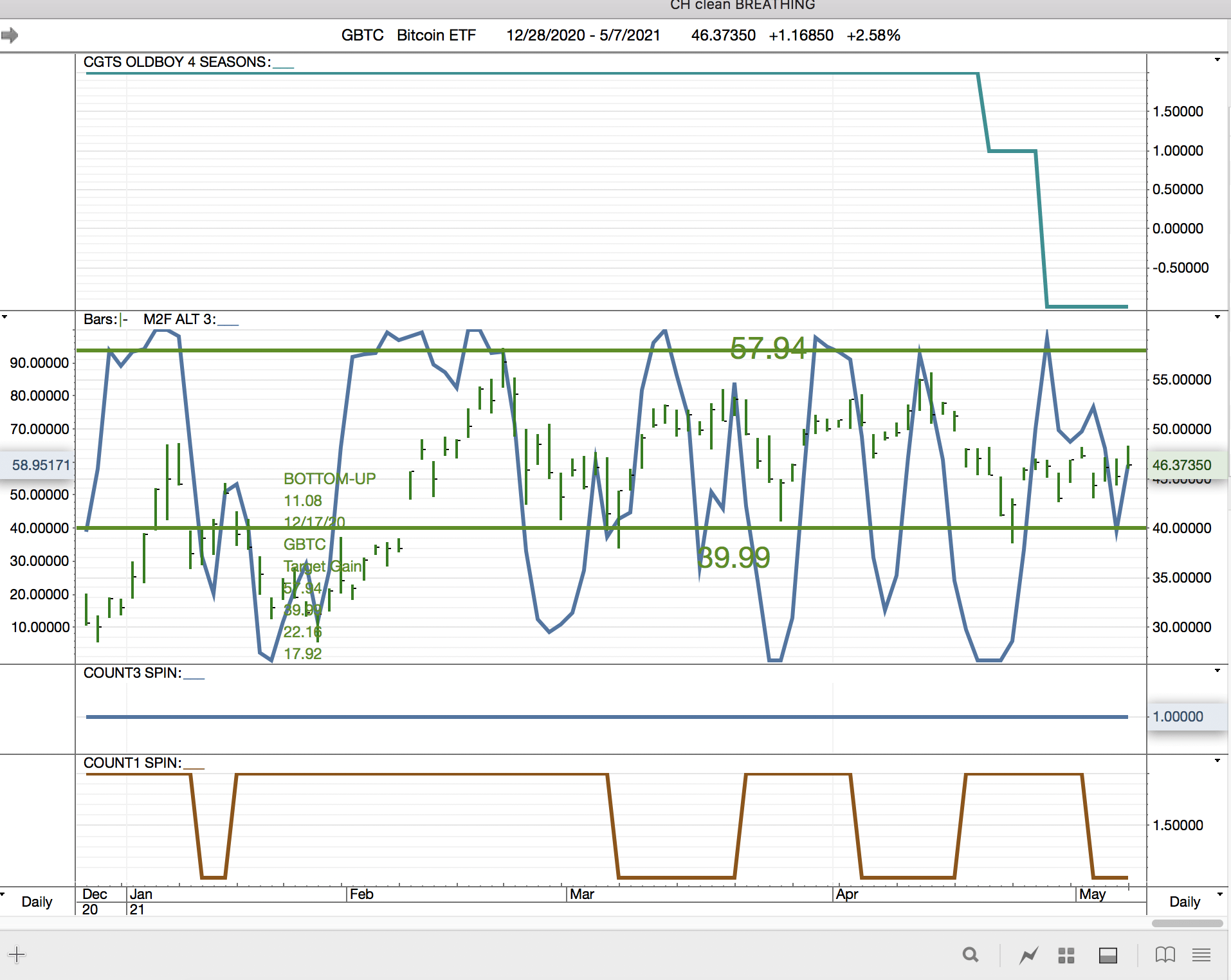Expand the COUNT3 SPIN pane menu arrow
Screen dimensions: 1231x980
pos(1217,671)
